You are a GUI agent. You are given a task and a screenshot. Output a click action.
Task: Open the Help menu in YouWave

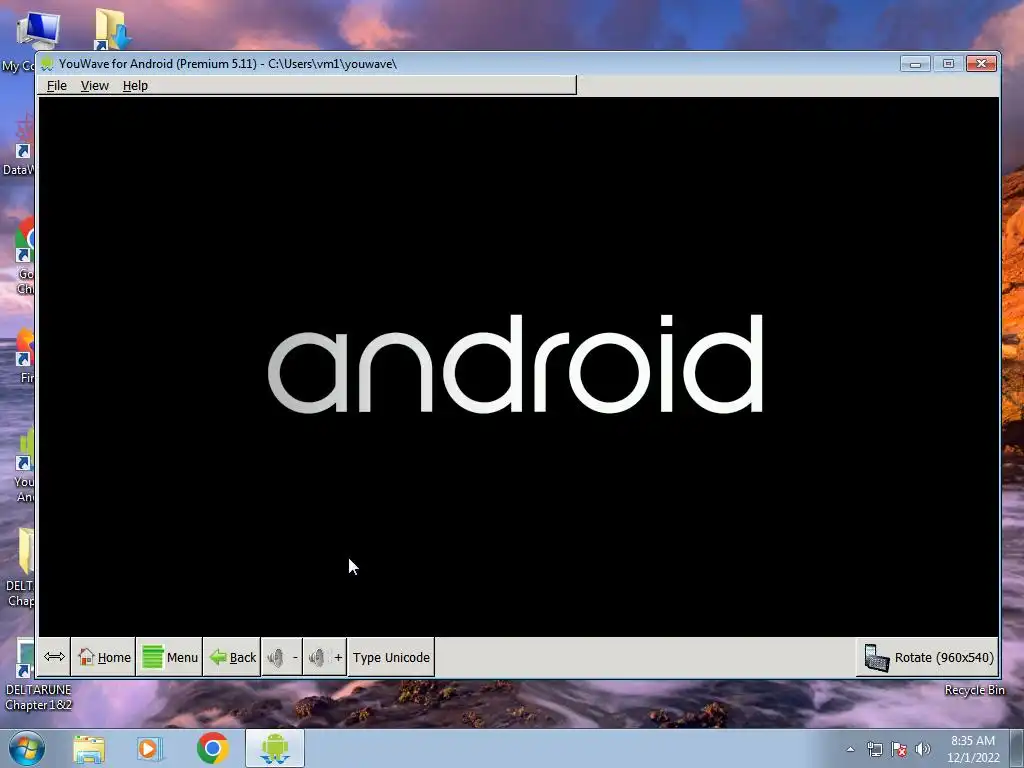[x=135, y=86]
